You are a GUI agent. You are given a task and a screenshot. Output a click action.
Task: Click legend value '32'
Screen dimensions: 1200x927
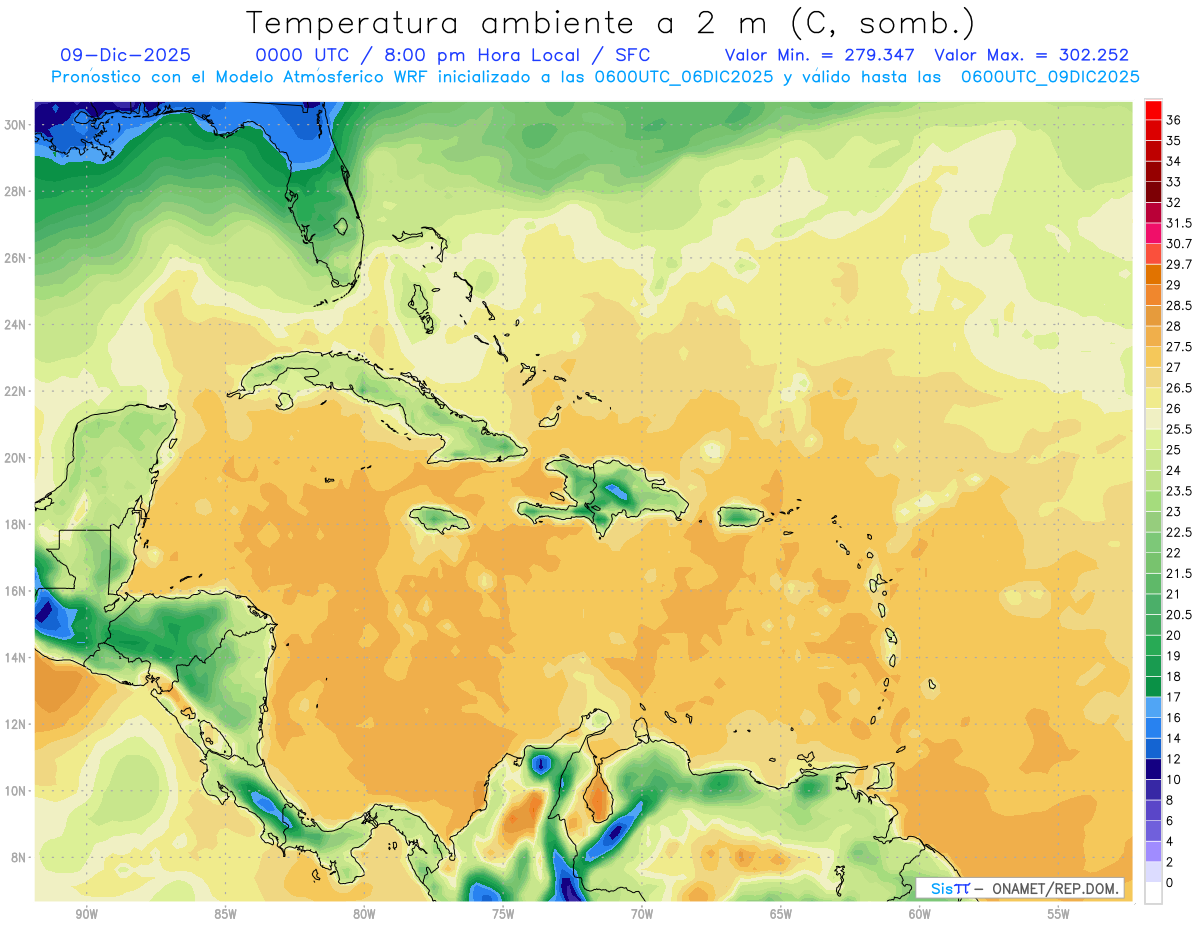click(x=1173, y=203)
